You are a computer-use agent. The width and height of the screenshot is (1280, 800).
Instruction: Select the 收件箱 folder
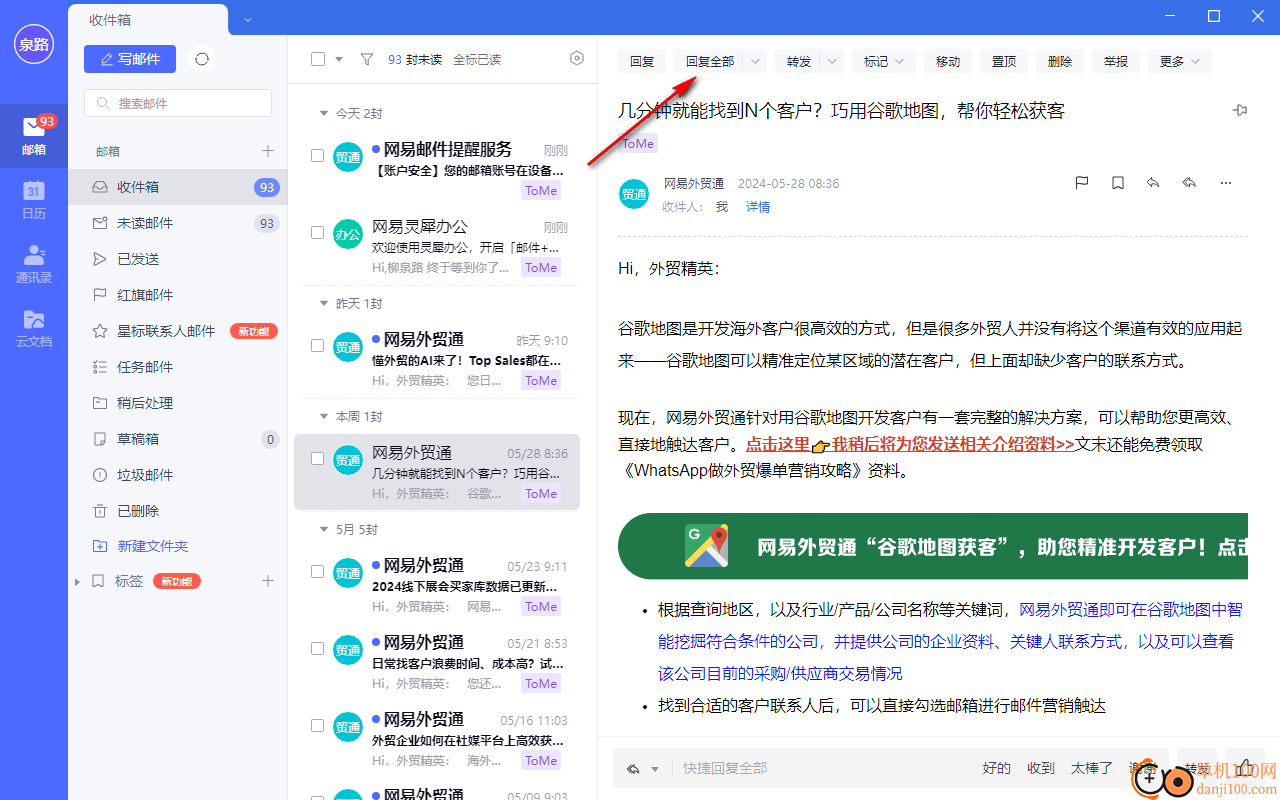coord(178,187)
